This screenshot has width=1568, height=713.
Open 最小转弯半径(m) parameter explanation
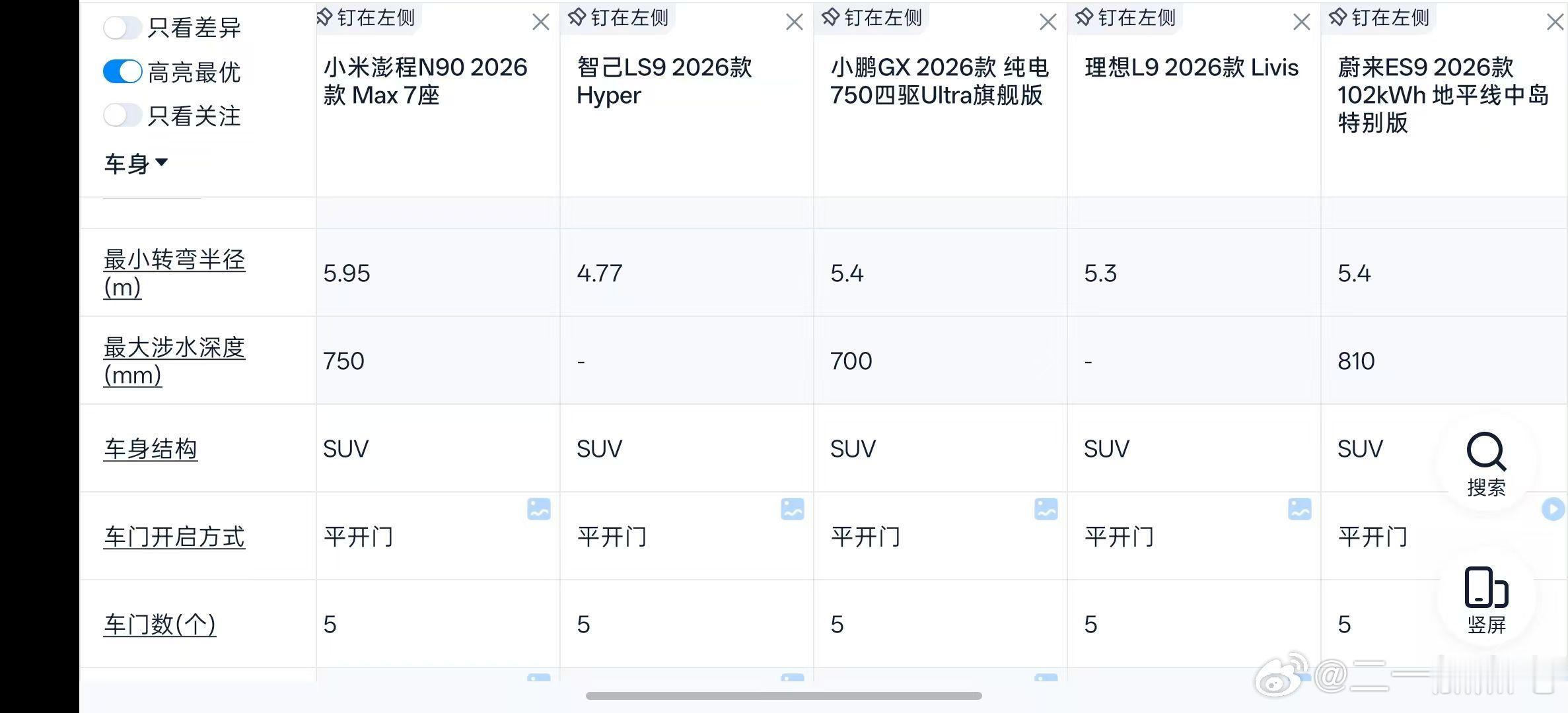coord(174,273)
